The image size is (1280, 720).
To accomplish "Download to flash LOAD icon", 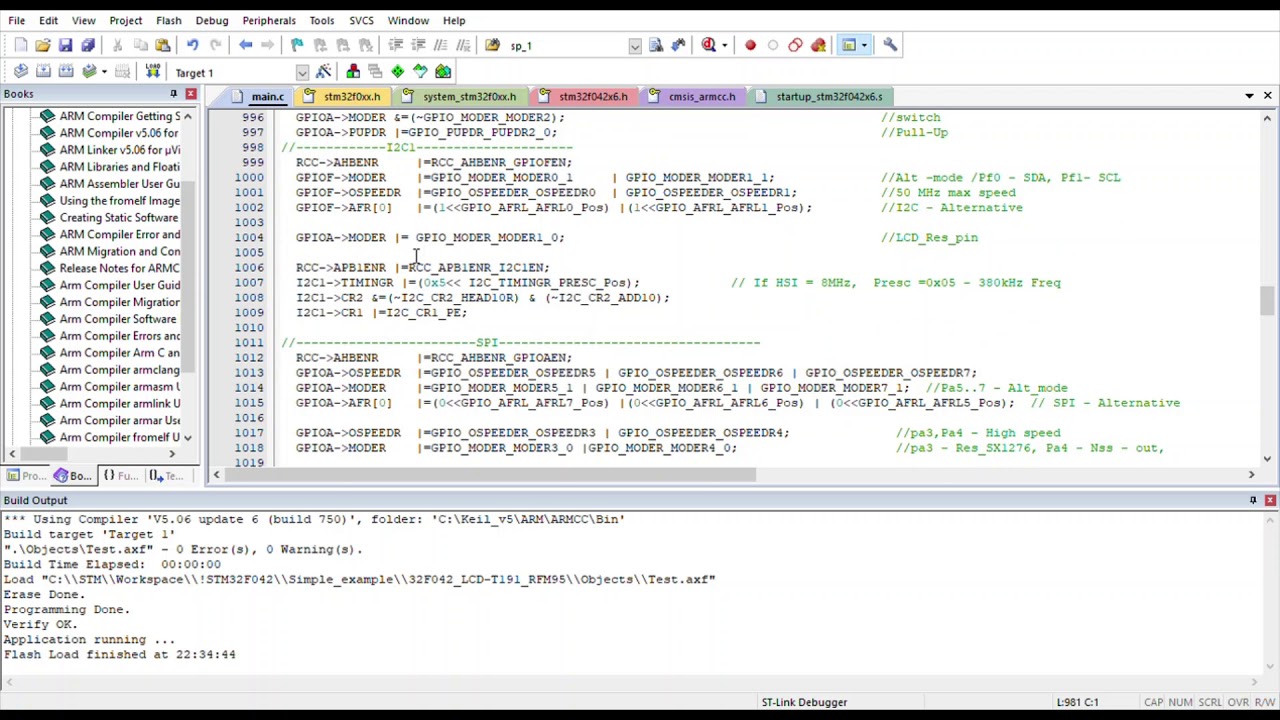I will [152, 72].
